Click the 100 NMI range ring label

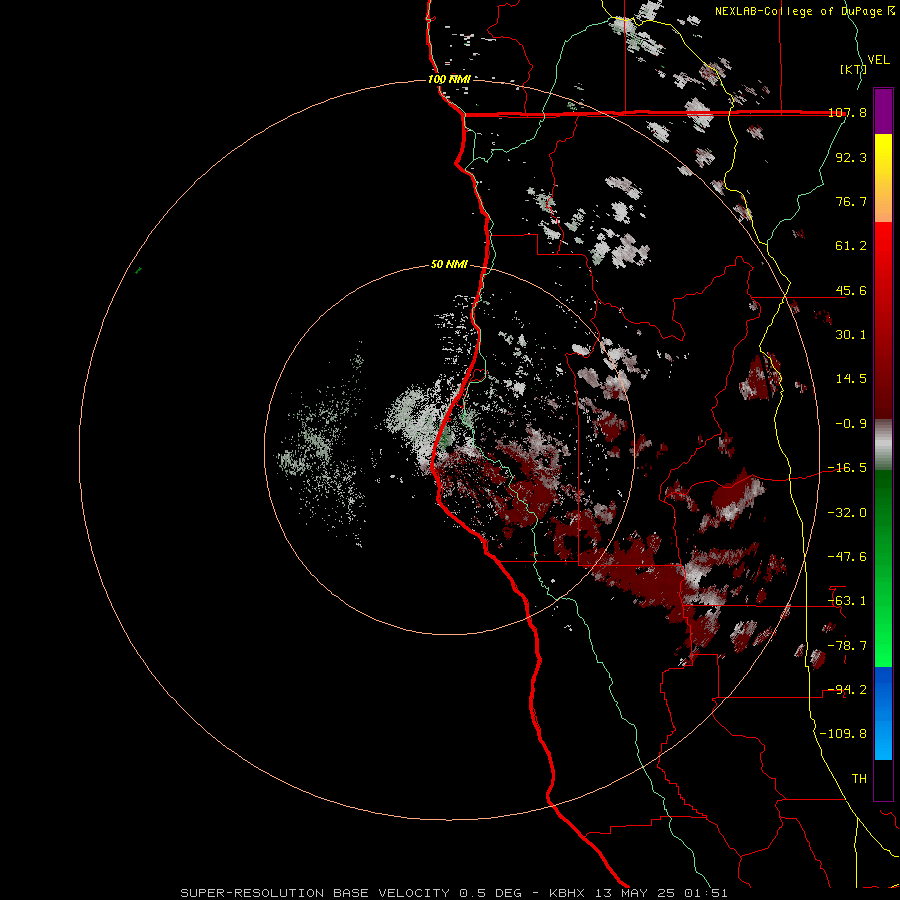click(449, 79)
